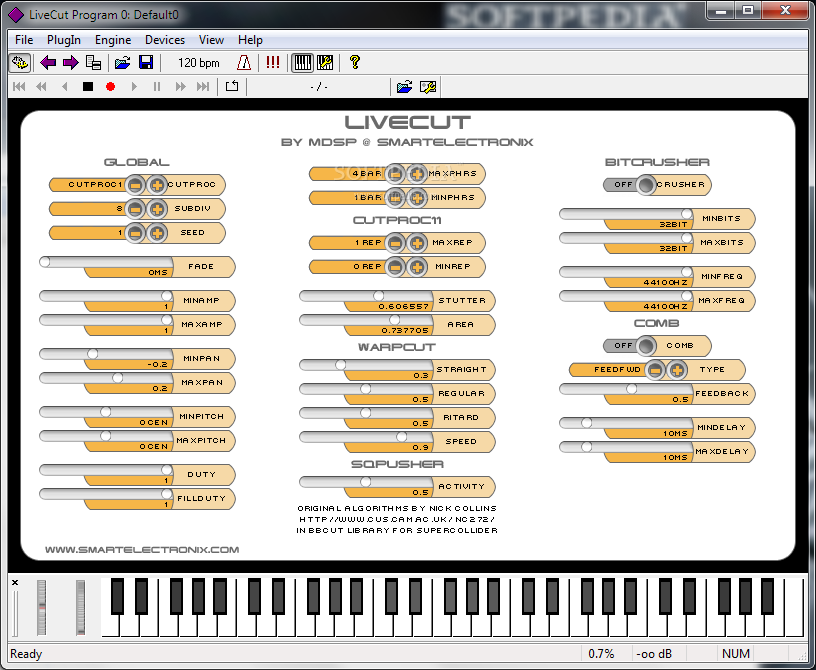Click the Straight slider knob

(340, 365)
